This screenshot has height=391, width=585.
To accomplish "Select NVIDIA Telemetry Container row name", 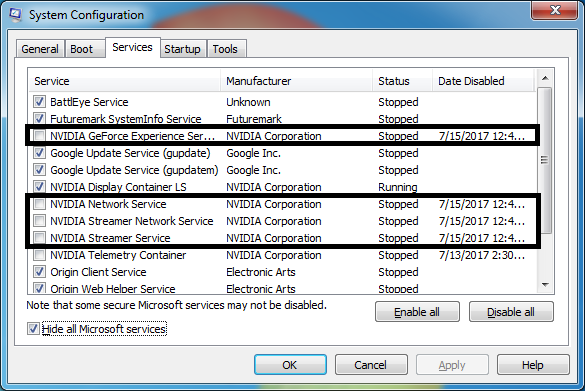I will pos(118,255).
